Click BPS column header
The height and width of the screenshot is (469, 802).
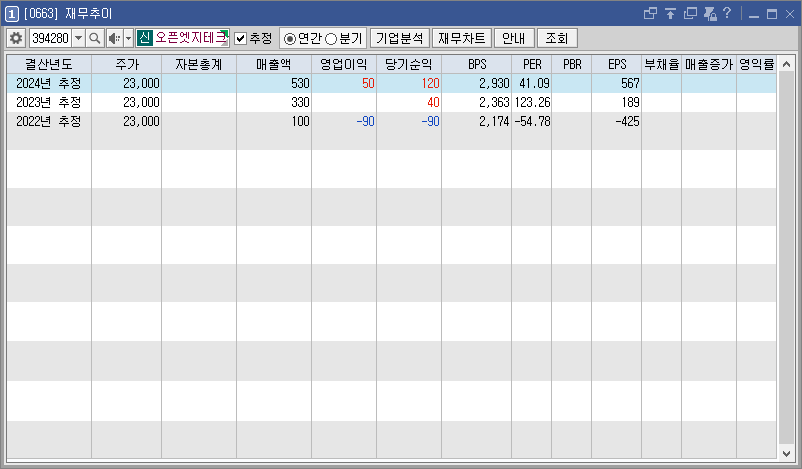[477, 64]
